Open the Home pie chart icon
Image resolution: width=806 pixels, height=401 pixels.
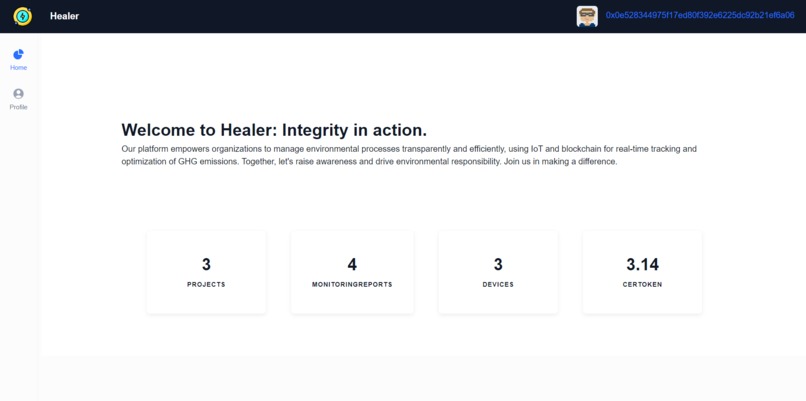point(19,54)
